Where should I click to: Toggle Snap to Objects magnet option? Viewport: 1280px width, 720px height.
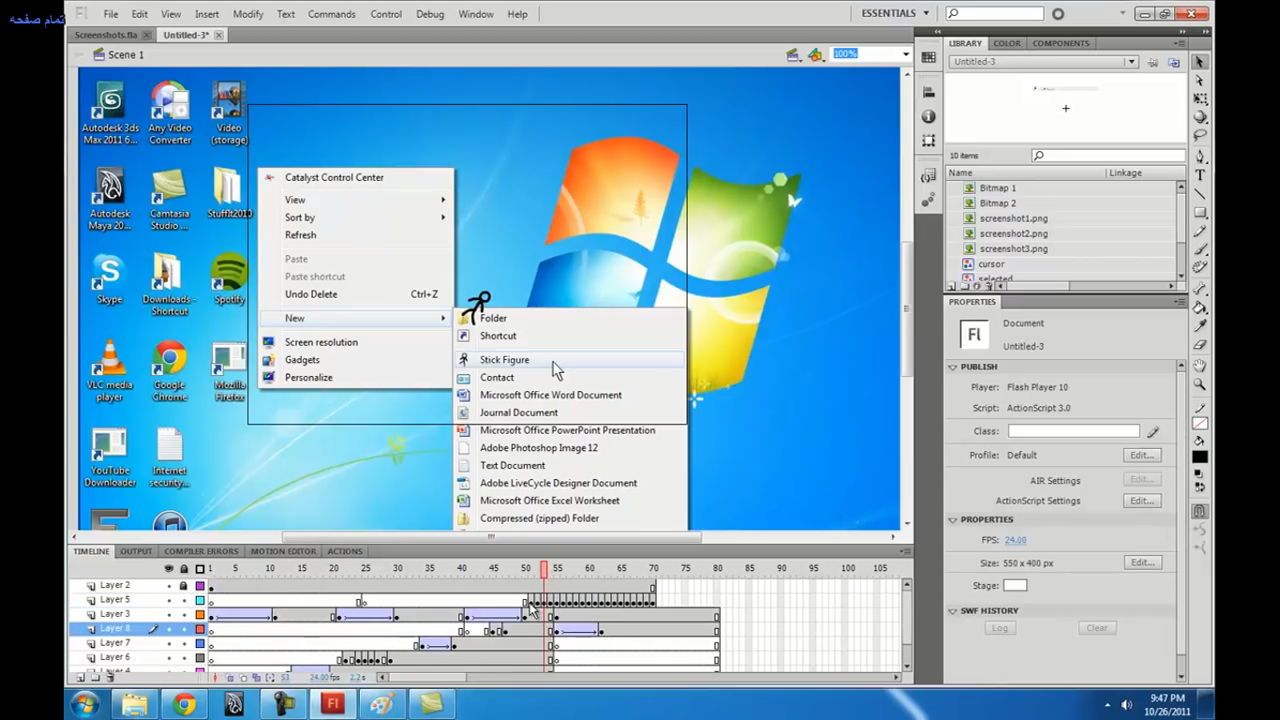(1200, 512)
